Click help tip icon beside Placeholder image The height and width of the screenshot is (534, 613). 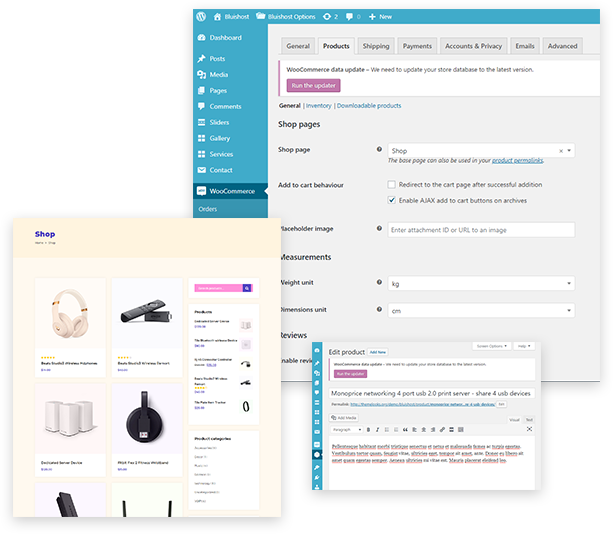coord(379,228)
